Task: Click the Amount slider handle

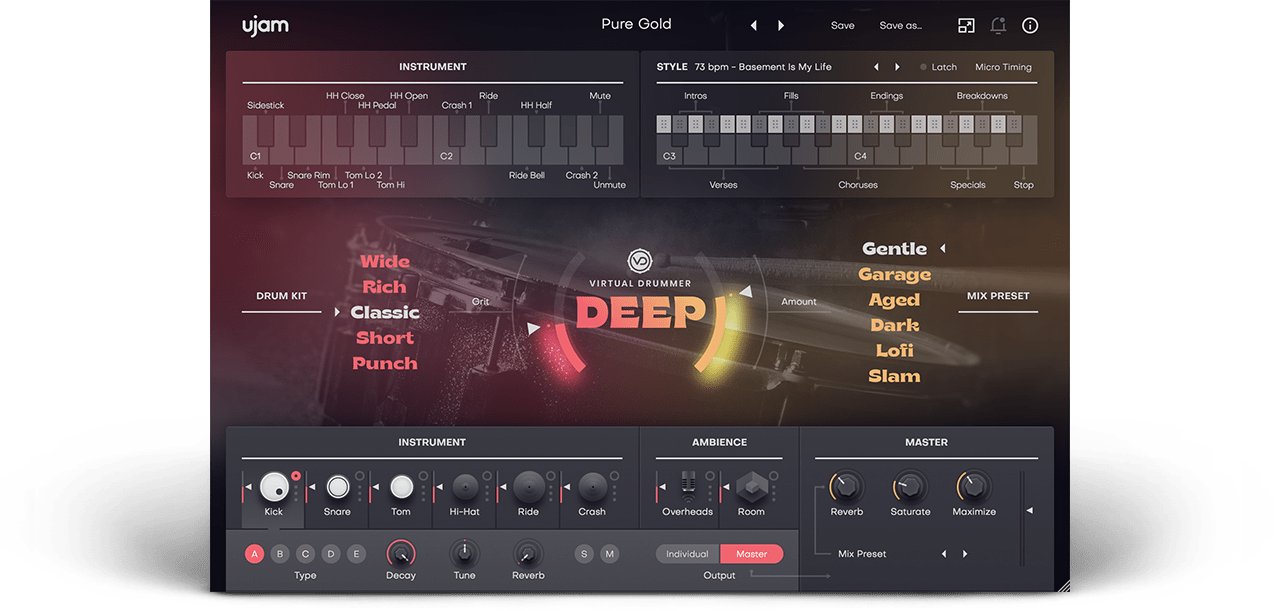Action: click(744, 292)
